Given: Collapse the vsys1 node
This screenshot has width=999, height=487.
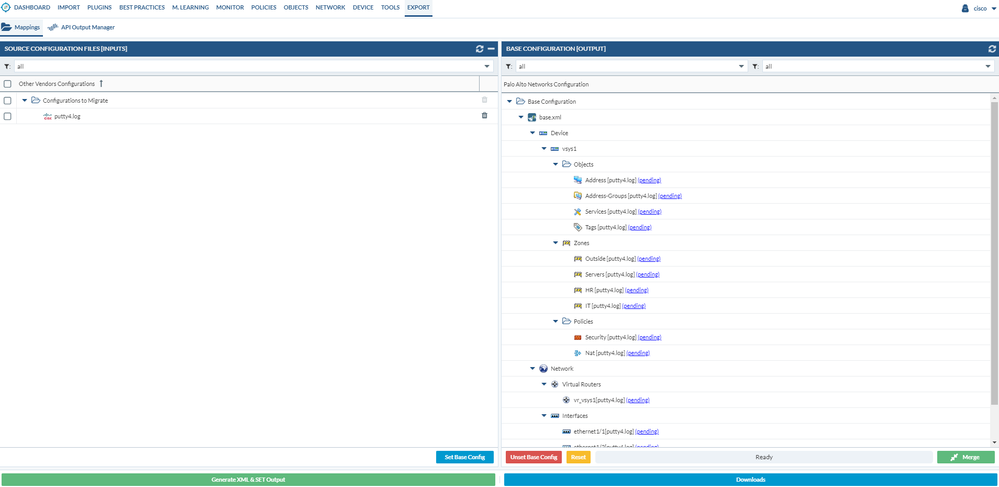Looking at the screenshot, I should point(544,149).
